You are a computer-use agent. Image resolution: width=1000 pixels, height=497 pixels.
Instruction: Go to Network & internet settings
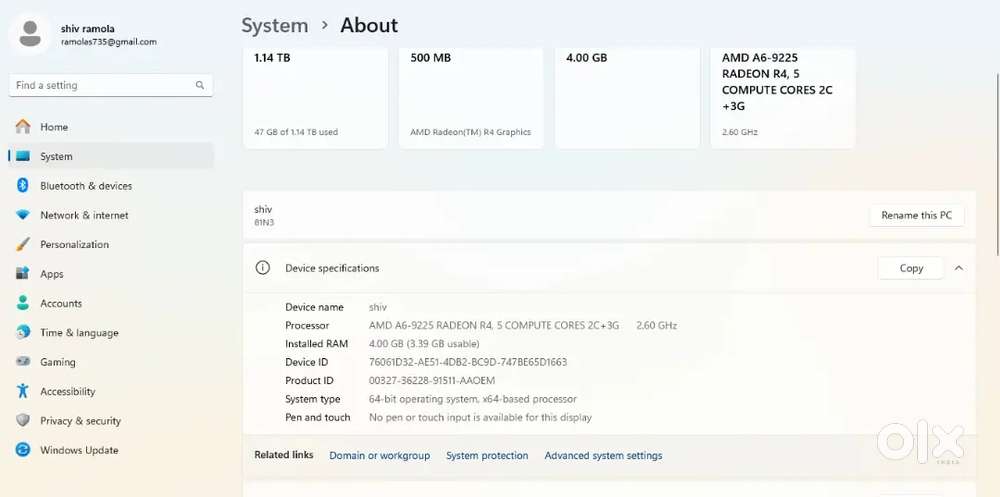pyautogui.click(x=111, y=215)
